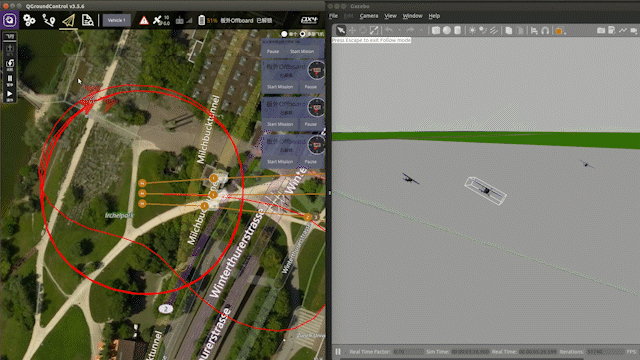Click the topmost Start Mission button
The width and height of the screenshot is (640, 360).
tap(302, 51)
